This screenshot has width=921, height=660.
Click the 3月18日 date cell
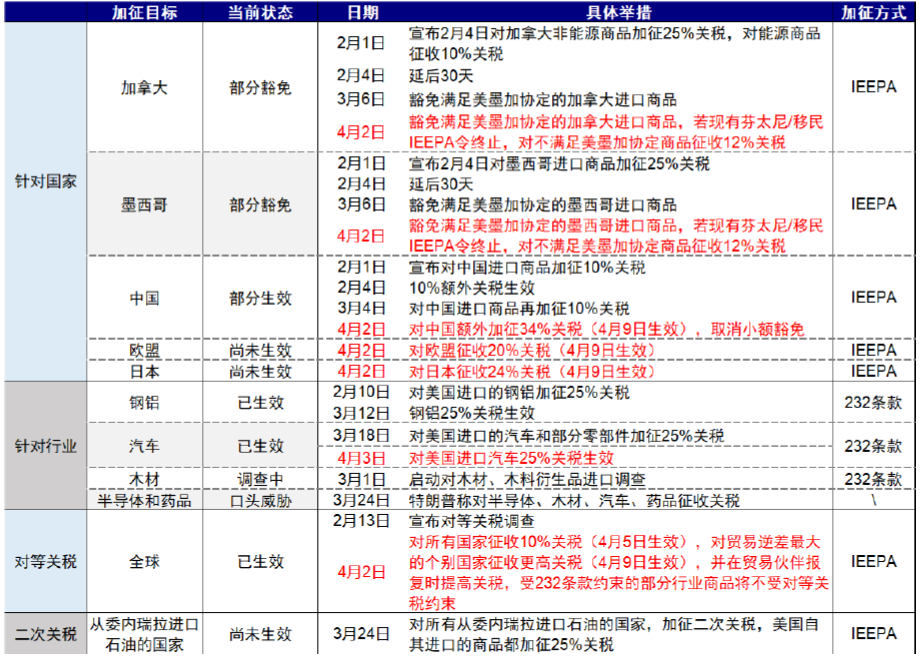[361, 436]
